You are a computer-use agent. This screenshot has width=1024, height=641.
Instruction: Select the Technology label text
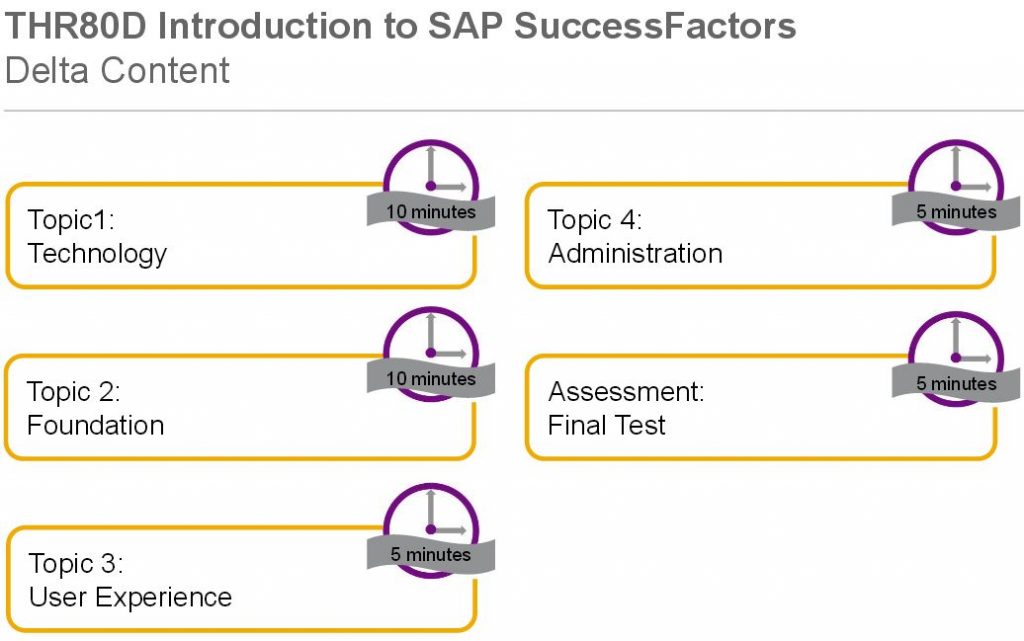pyautogui.click(x=97, y=254)
